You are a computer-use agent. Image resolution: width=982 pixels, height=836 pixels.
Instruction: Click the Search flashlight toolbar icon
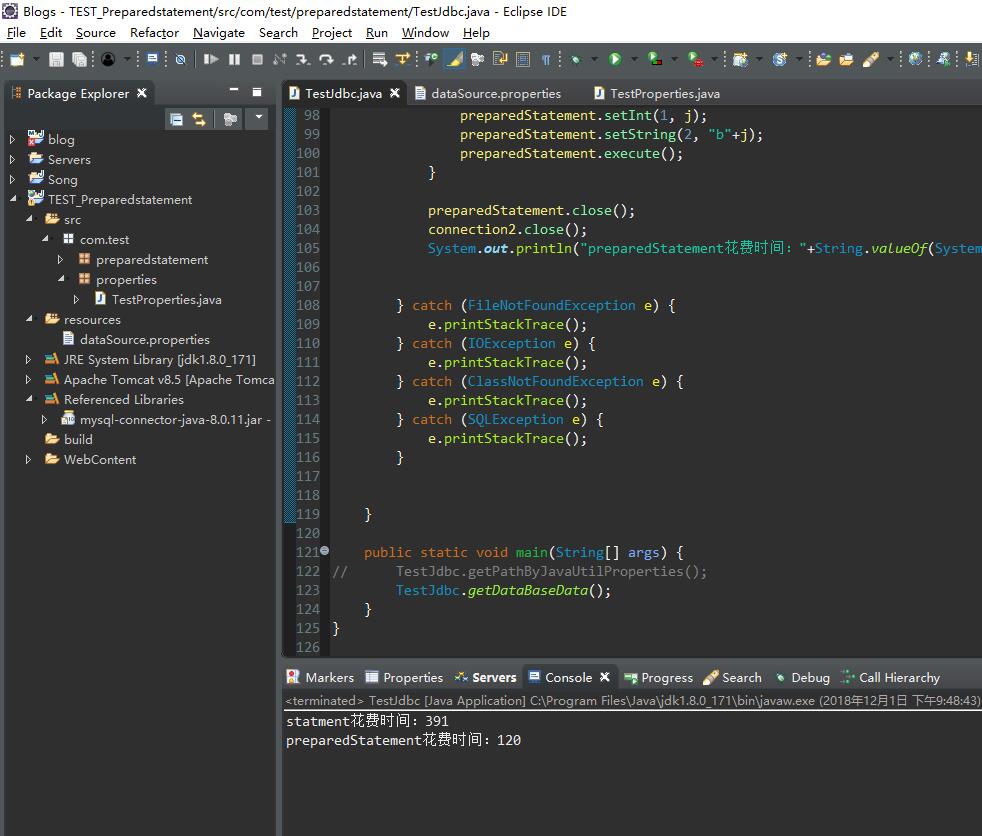(x=871, y=59)
